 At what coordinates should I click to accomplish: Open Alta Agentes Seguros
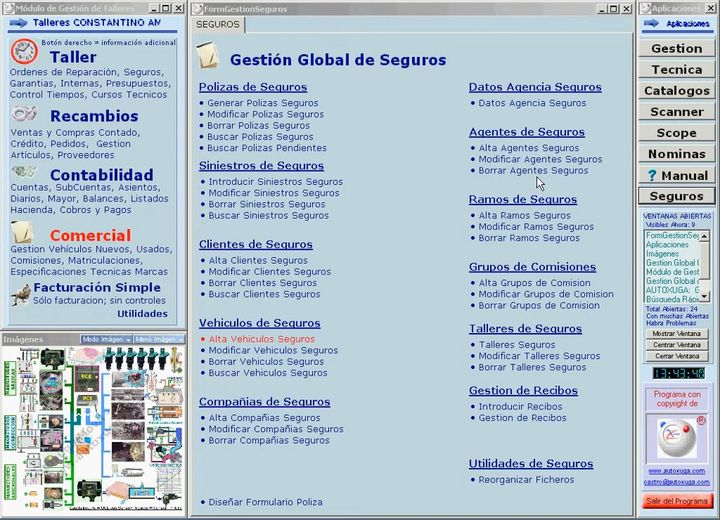[529, 148]
